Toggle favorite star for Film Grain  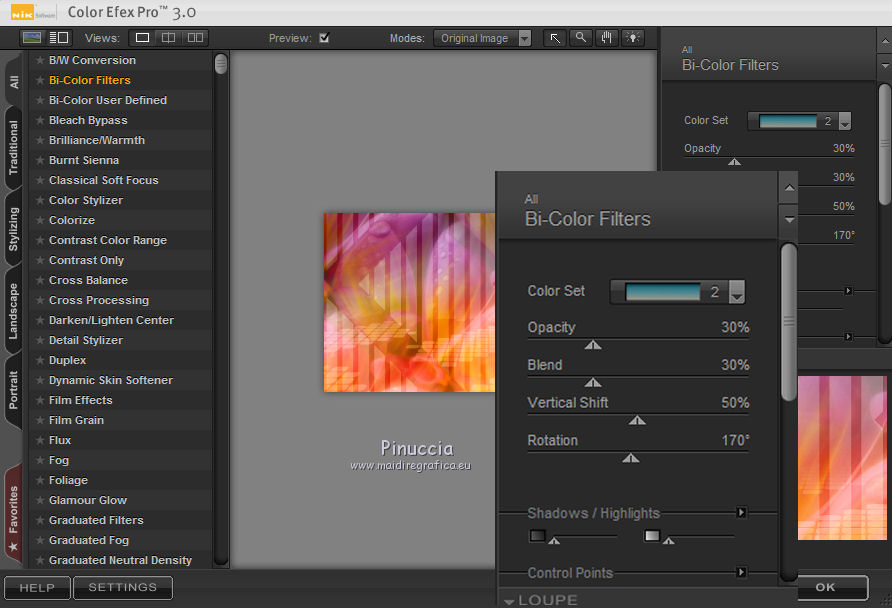(x=40, y=420)
